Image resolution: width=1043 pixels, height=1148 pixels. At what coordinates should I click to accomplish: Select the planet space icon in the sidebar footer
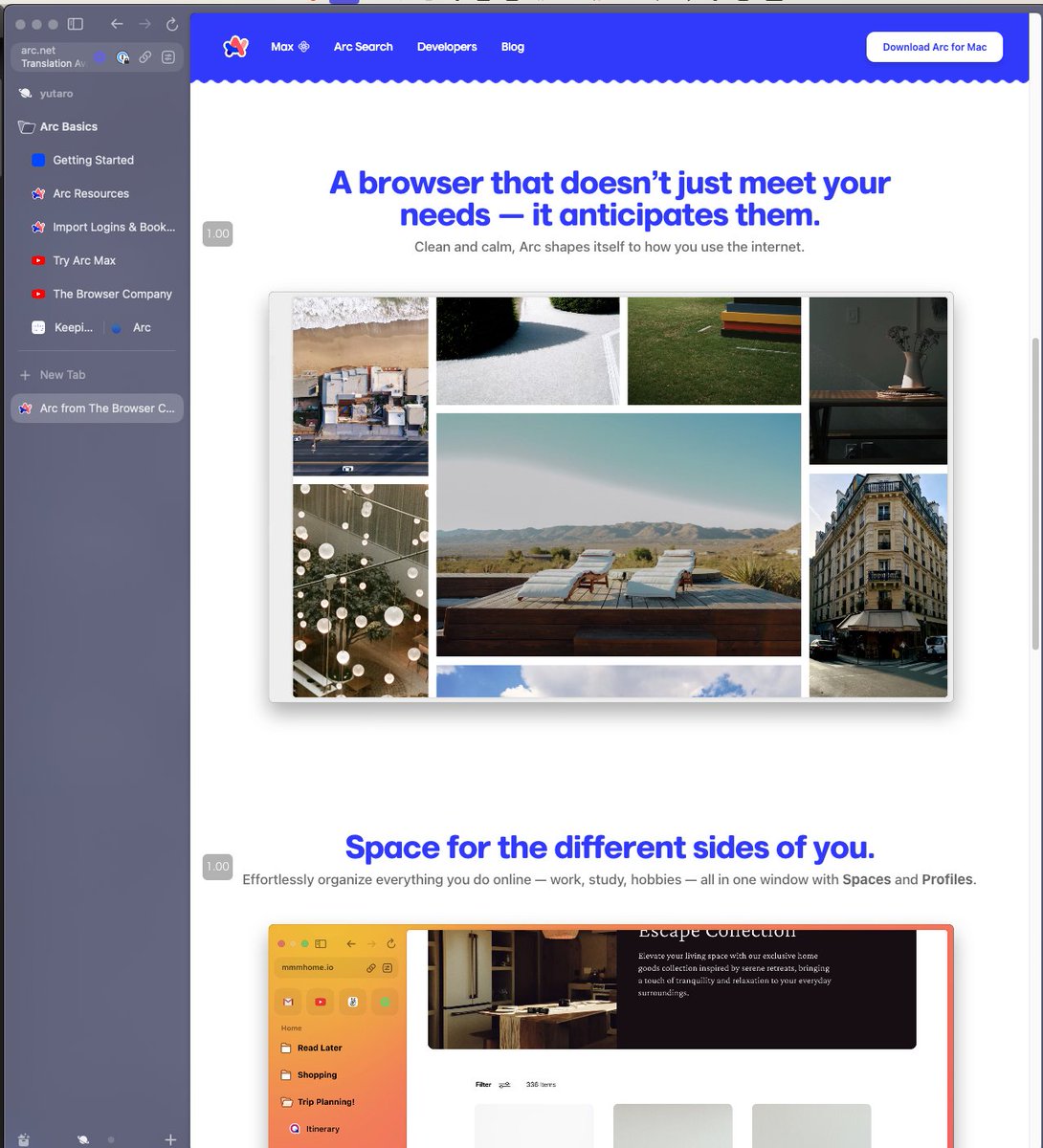click(x=83, y=1139)
